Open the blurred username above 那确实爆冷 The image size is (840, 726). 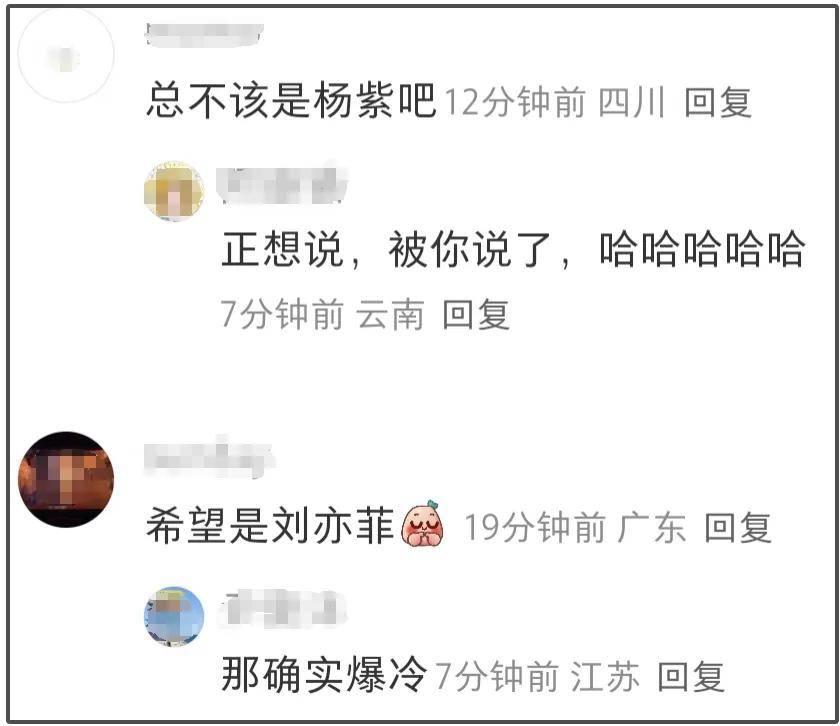coord(282,608)
